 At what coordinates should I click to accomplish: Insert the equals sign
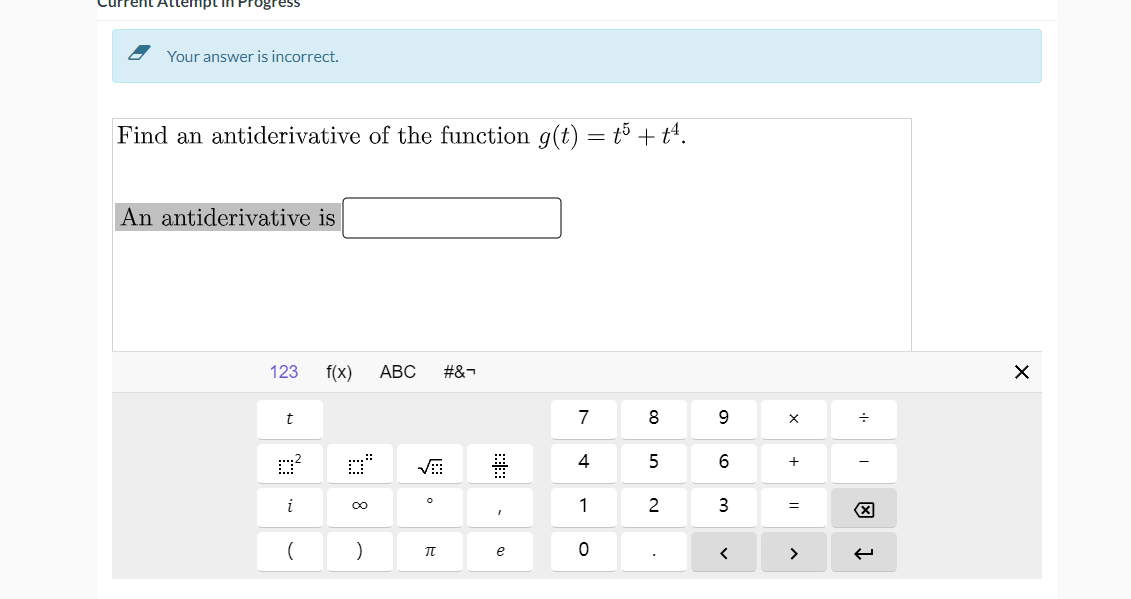coord(793,507)
